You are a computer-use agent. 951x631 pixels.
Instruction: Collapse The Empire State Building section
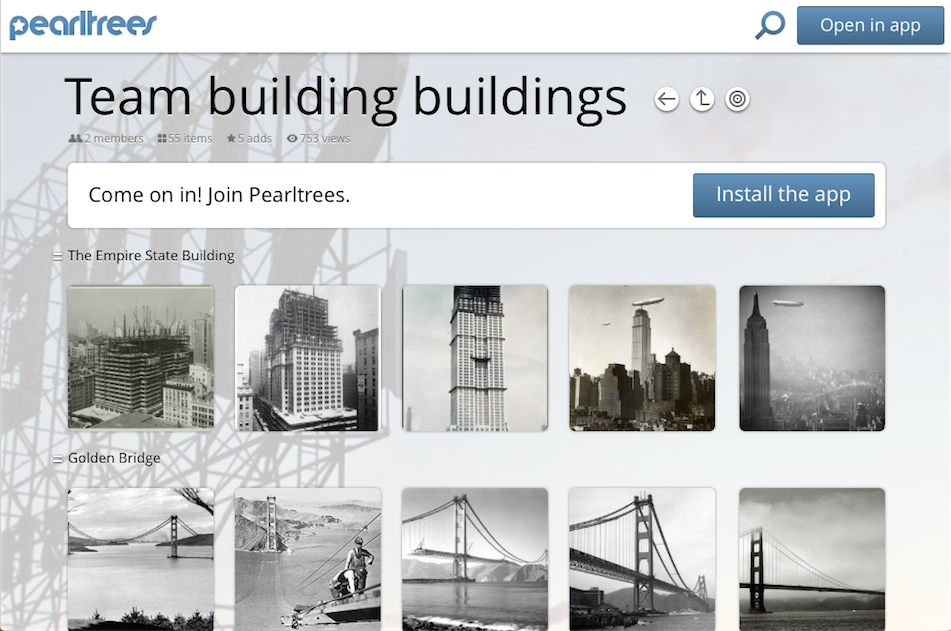tap(58, 257)
